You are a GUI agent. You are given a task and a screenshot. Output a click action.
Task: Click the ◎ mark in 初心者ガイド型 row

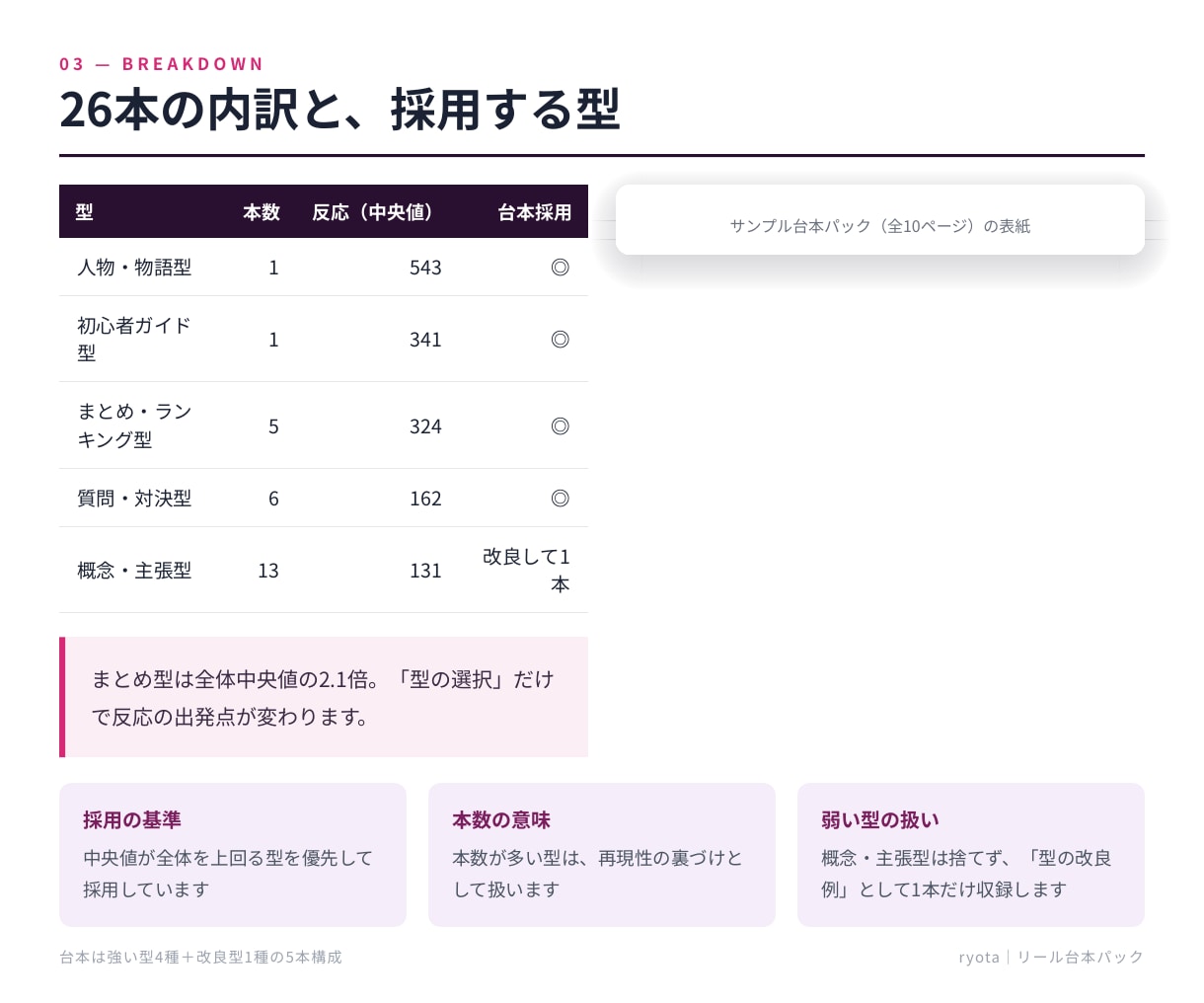click(x=560, y=340)
